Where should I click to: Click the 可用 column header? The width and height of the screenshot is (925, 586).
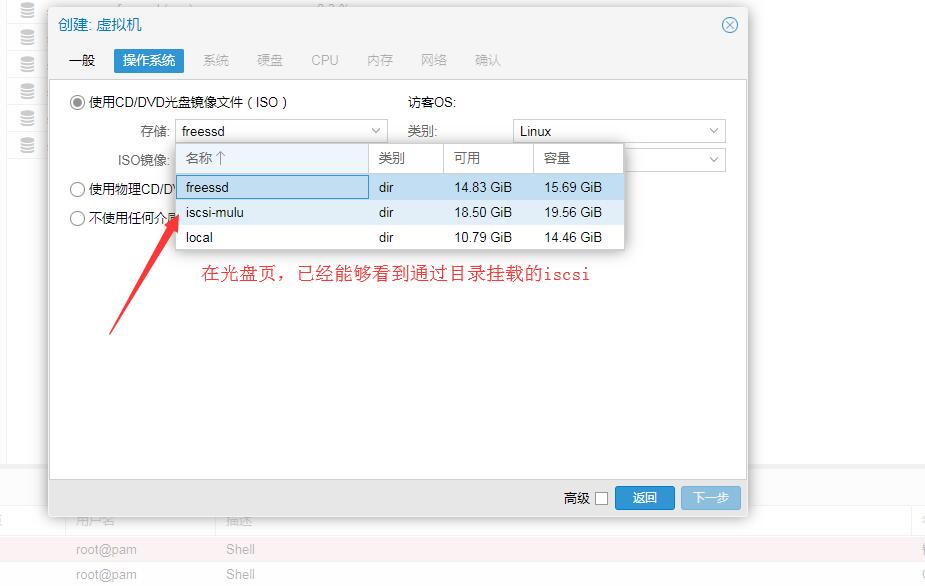pyautogui.click(x=487, y=158)
